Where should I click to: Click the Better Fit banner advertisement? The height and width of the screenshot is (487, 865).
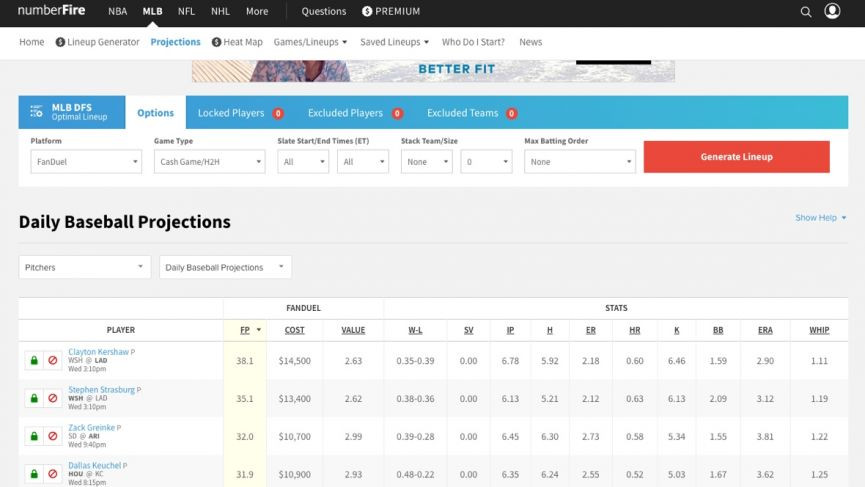[x=433, y=71]
